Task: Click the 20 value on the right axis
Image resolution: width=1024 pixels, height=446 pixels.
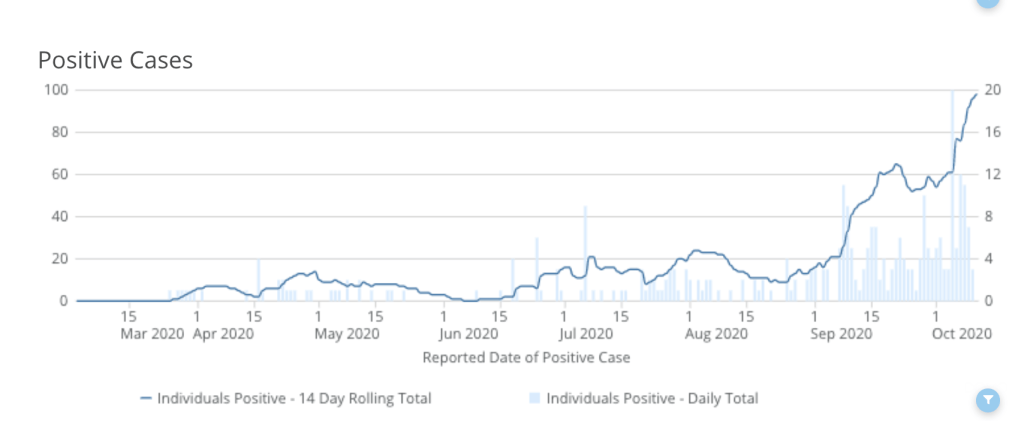Action: tap(991, 90)
